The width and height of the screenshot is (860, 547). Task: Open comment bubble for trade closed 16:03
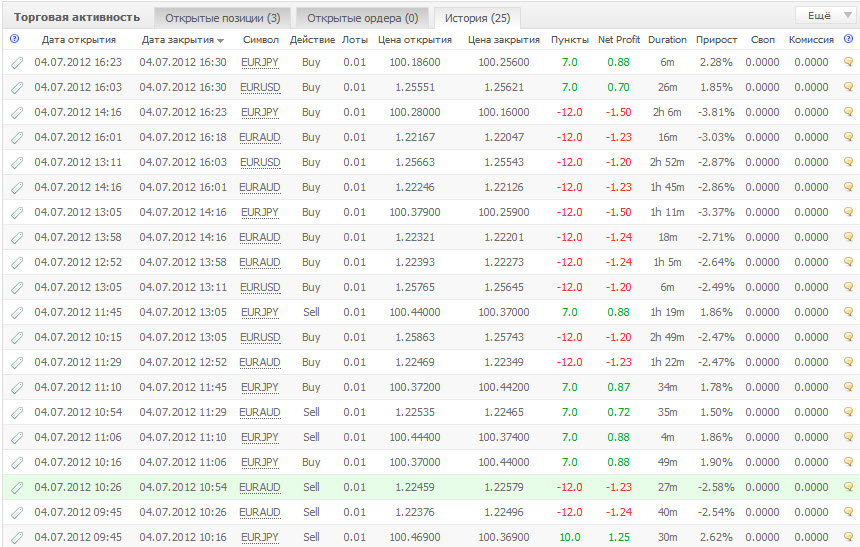tap(848, 162)
